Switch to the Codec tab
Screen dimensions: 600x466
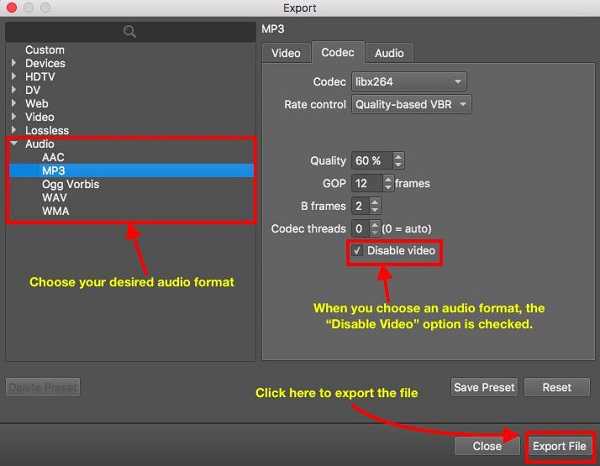pyautogui.click(x=338, y=52)
